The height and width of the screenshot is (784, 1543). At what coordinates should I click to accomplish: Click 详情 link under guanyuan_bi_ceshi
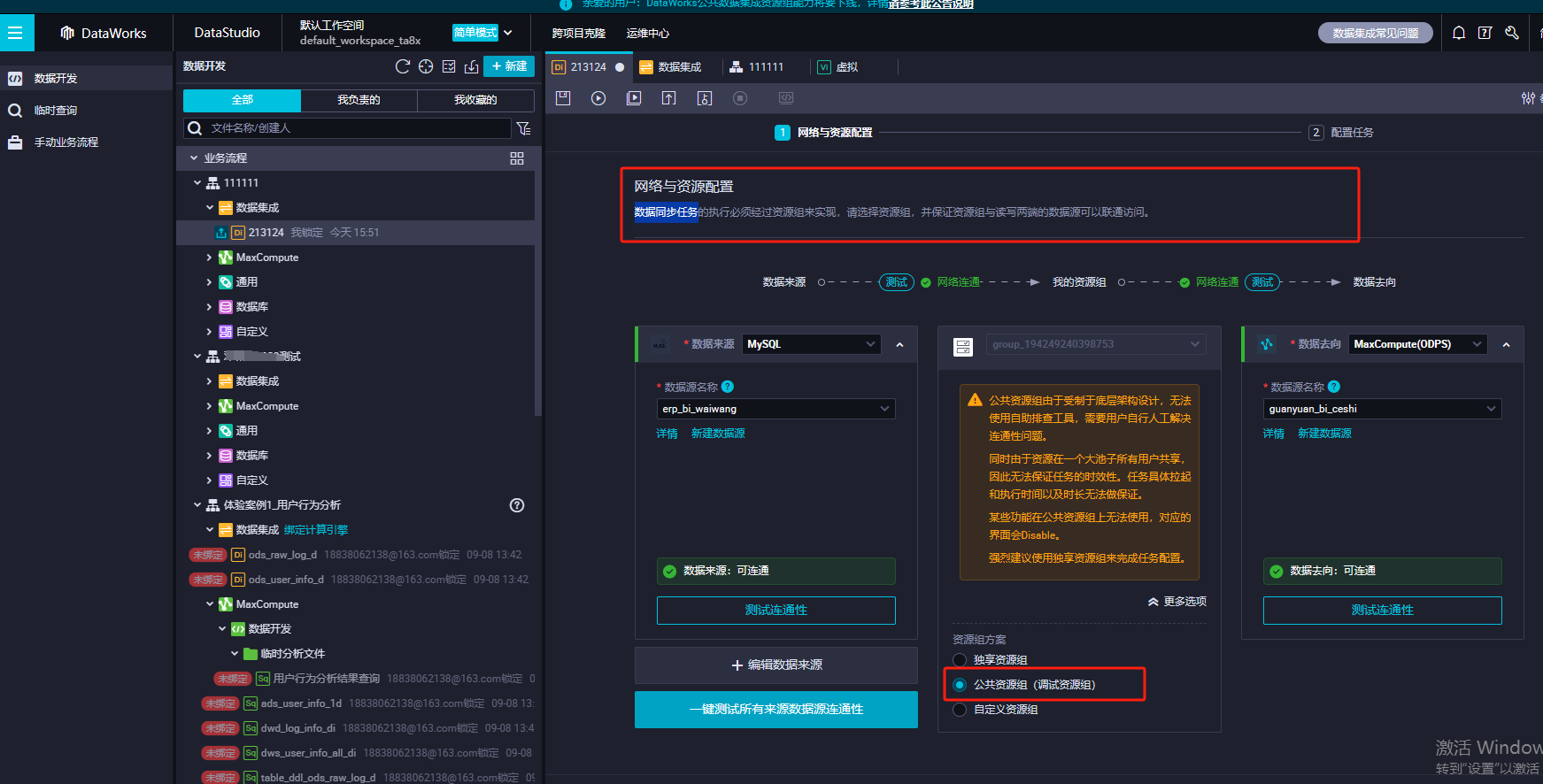(1273, 434)
